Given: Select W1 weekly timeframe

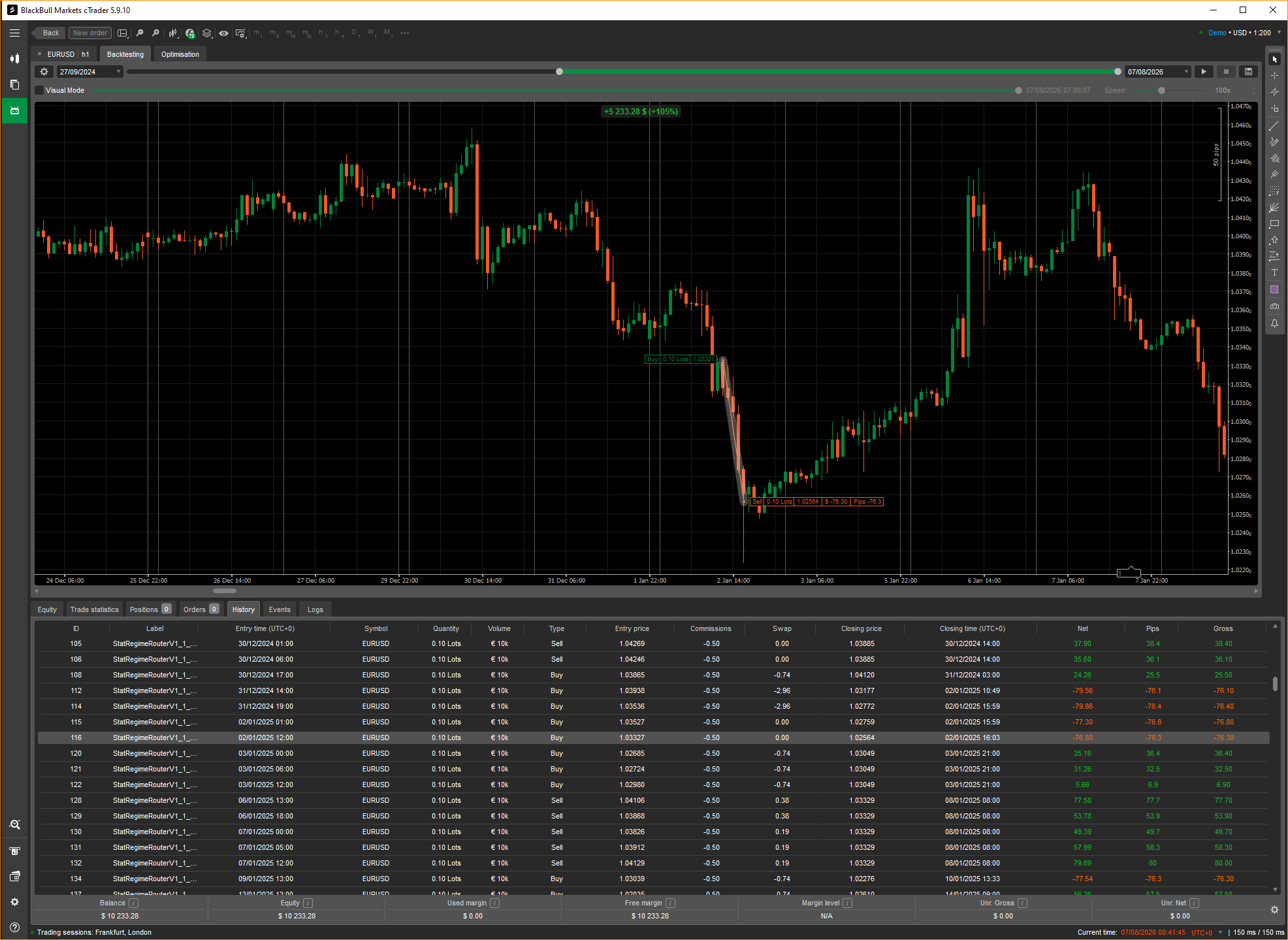Looking at the screenshot, I should 372,33.
